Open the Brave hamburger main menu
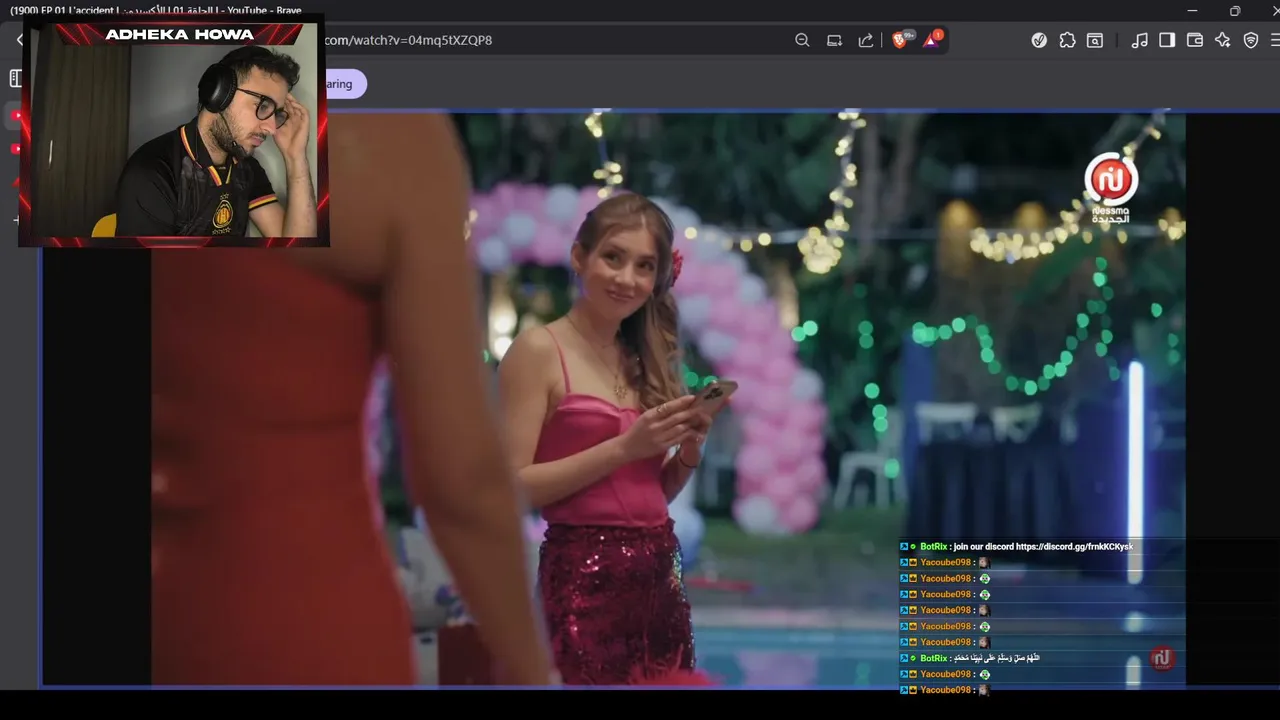This screenshot has height=720, width=1280. 1274,40
